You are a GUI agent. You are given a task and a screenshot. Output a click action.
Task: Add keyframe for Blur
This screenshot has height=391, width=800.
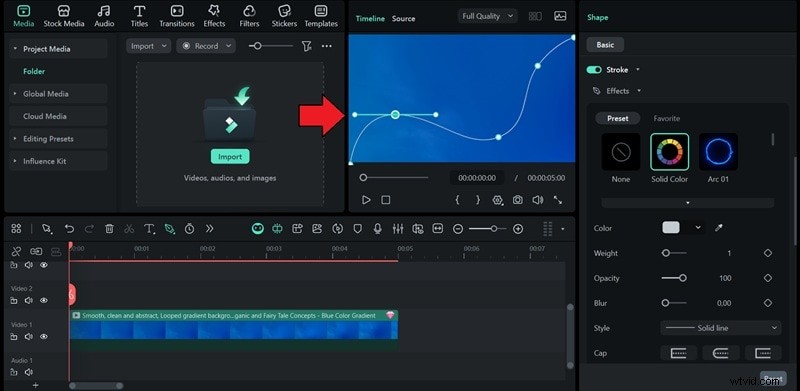768,303
